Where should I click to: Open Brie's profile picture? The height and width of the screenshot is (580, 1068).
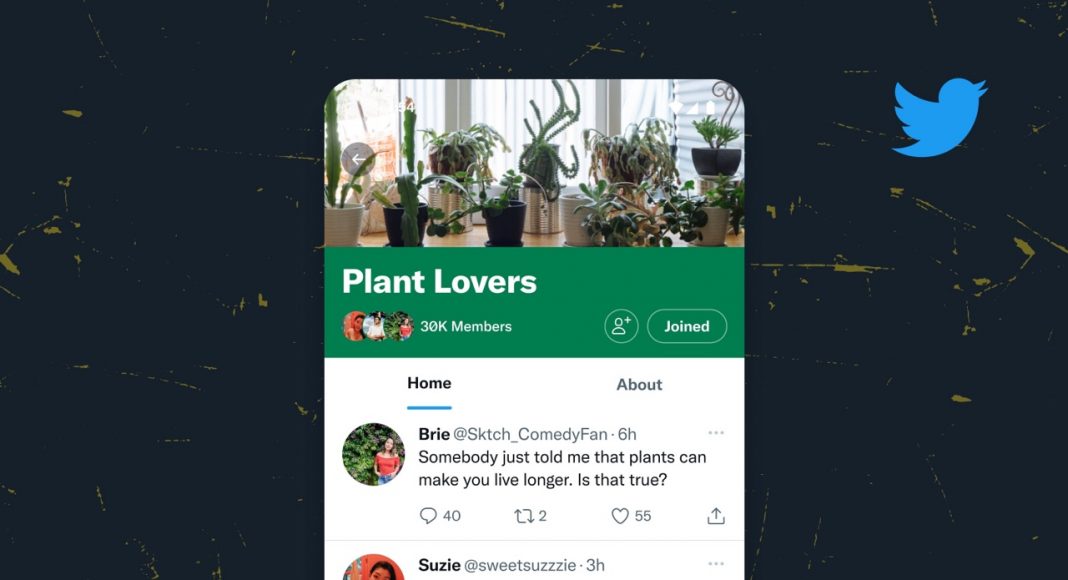click(373, 454)
